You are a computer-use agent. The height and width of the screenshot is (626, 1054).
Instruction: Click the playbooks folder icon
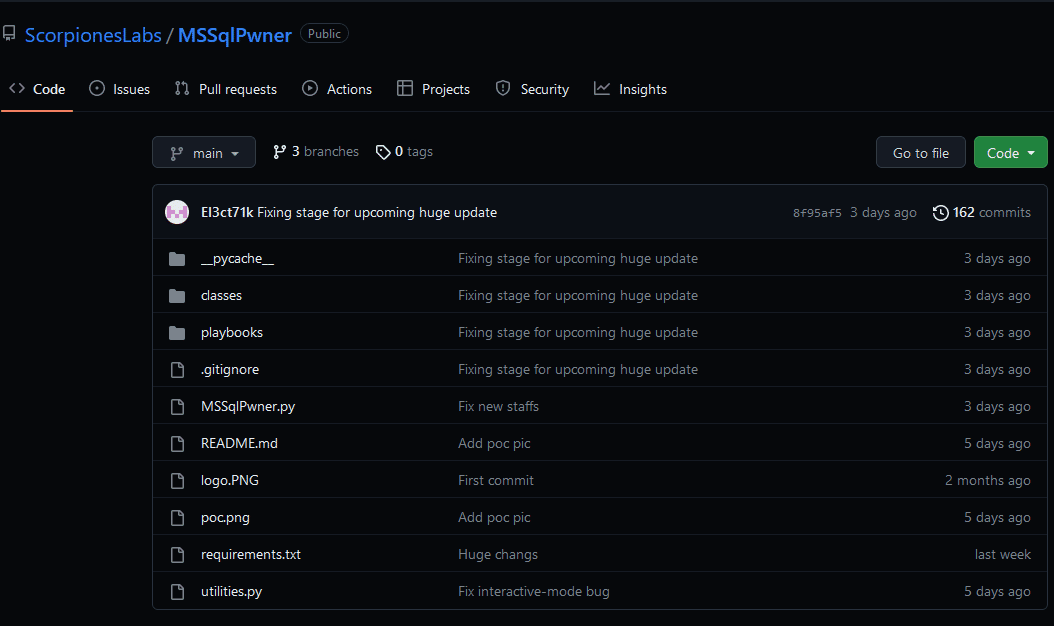177,333
